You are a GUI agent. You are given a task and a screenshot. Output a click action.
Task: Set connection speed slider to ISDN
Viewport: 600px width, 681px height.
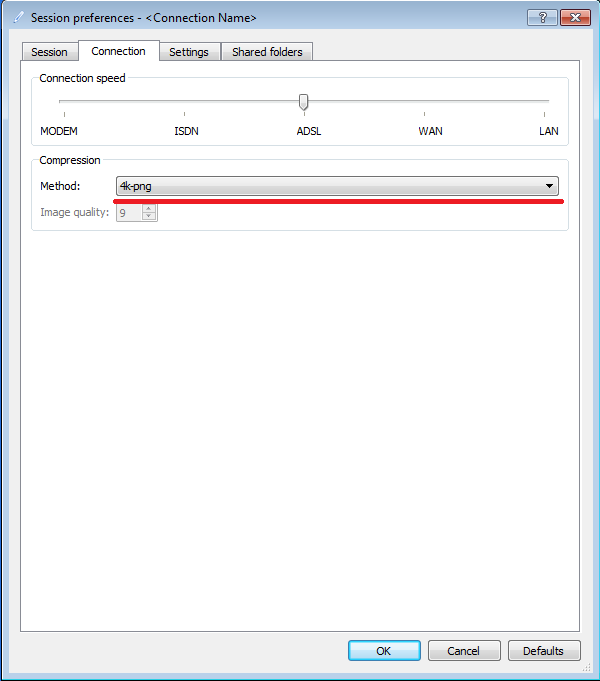click(x=186, y=101)
